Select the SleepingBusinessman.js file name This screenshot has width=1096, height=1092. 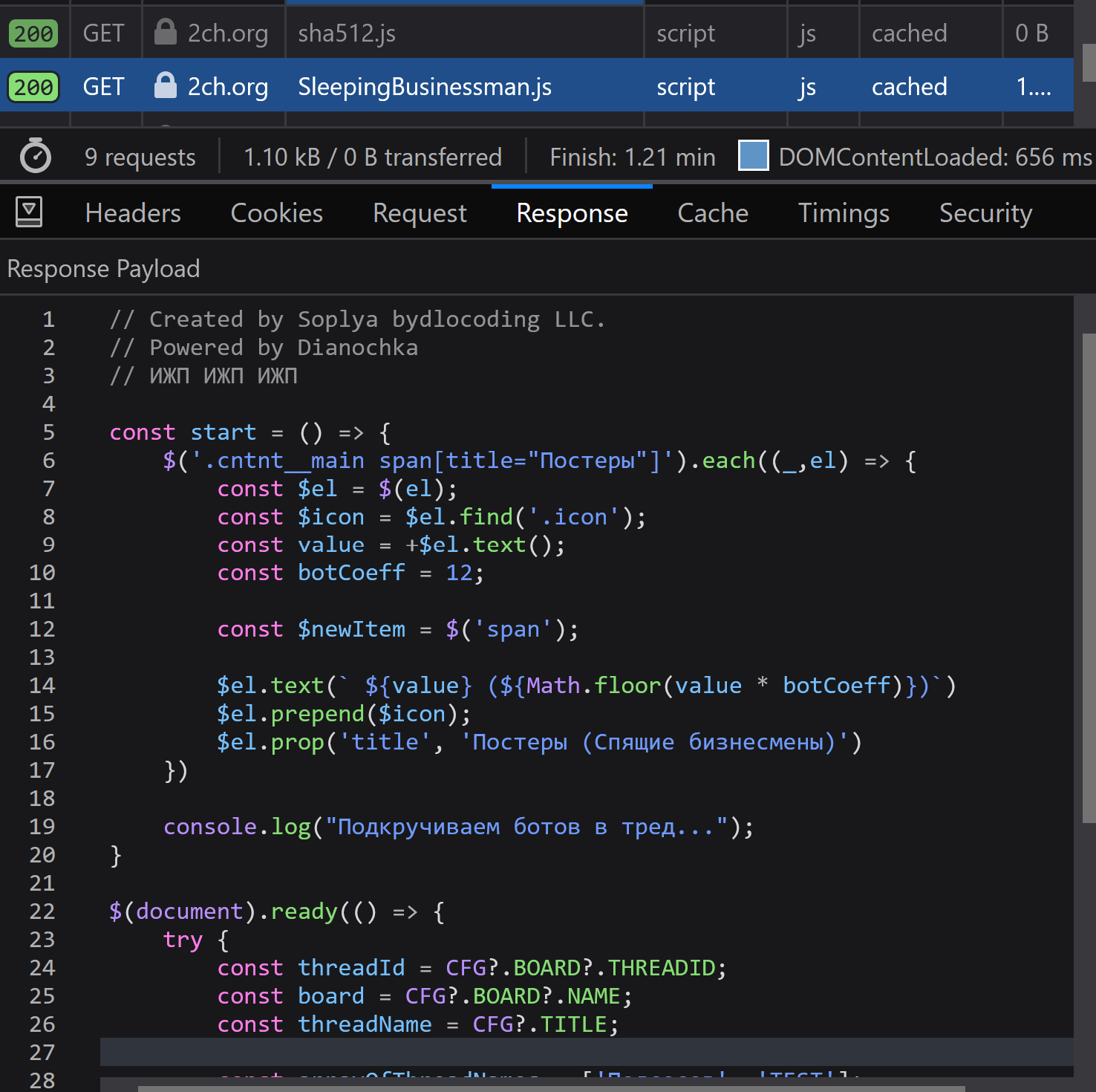pos(424,87)
